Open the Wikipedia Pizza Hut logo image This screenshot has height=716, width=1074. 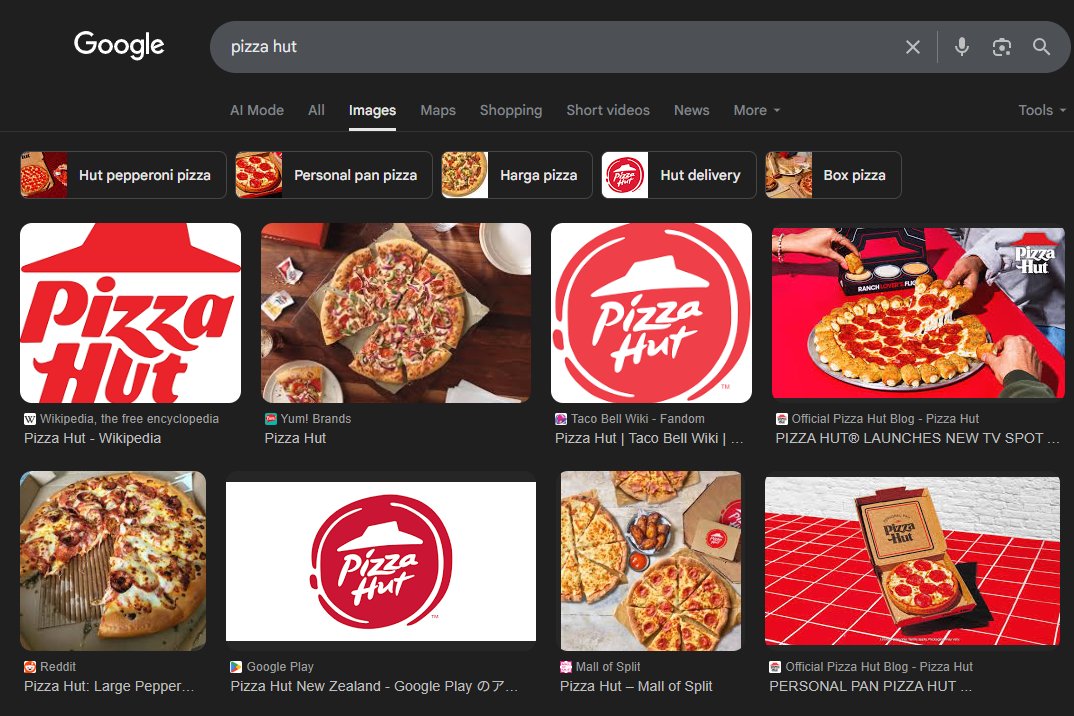(130, 313)
